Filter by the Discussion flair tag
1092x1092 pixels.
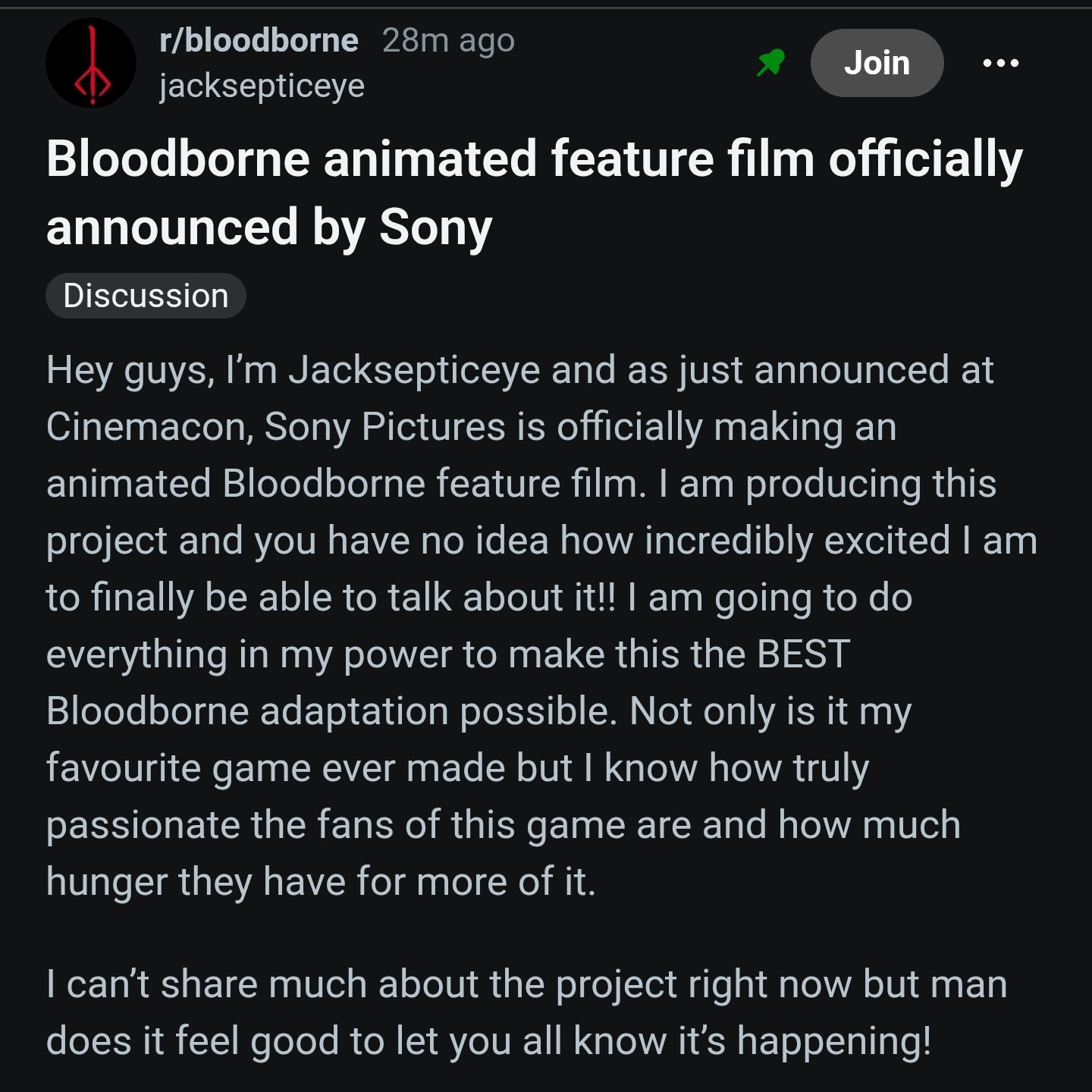[x=146, y=296]
